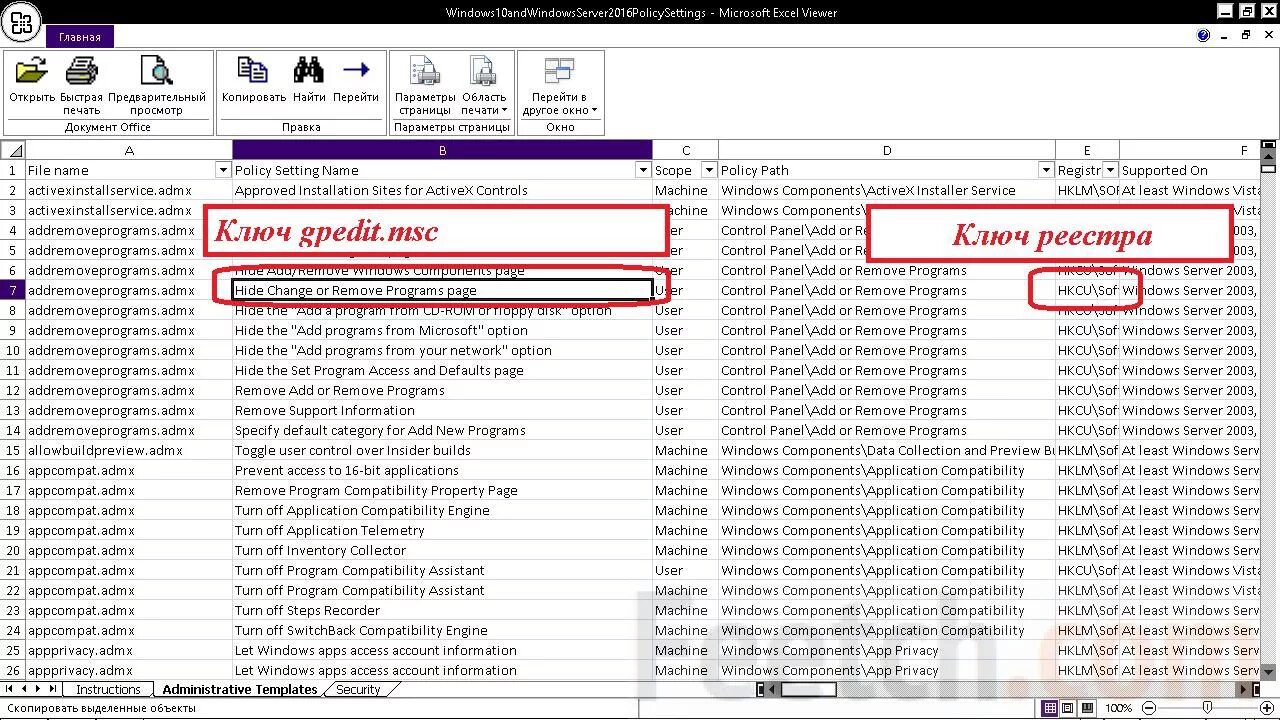Click the 100% zoom level
1280x720 pixels.
(1119, 708)
